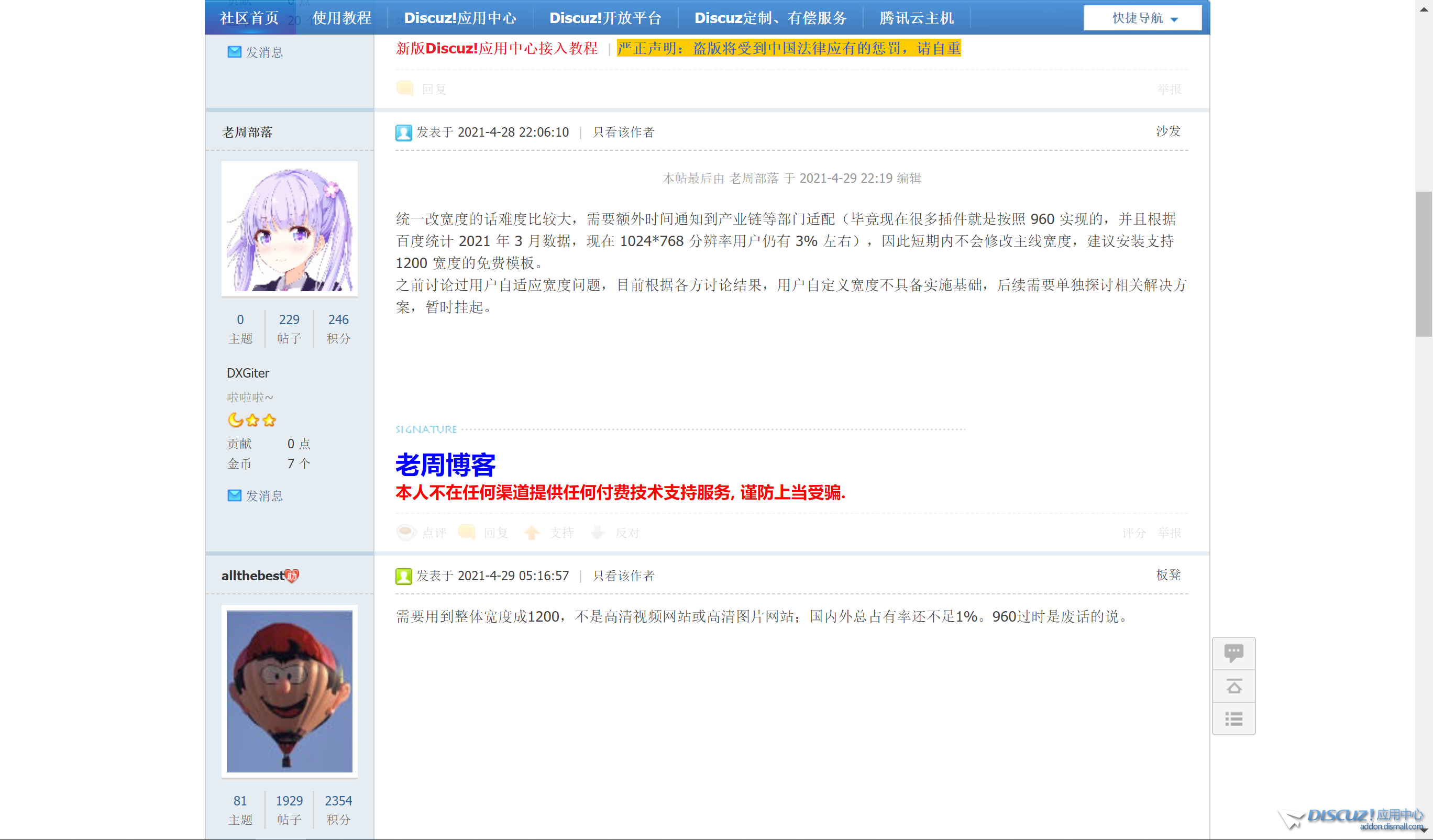Viewport: 1433px width, 840px height.
Task: Send message via 发消息 under 老周部落
Action: [x=264, y=496]
